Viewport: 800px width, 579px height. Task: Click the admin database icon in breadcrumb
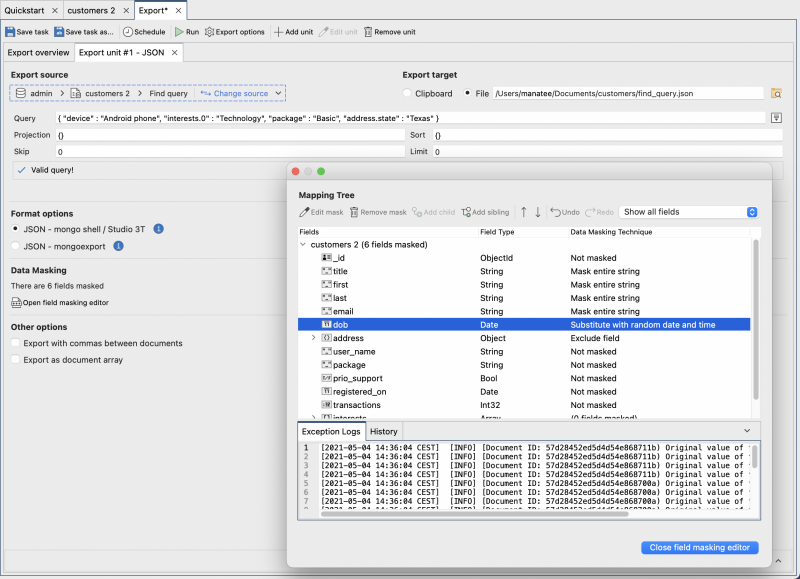coord(20,93)
